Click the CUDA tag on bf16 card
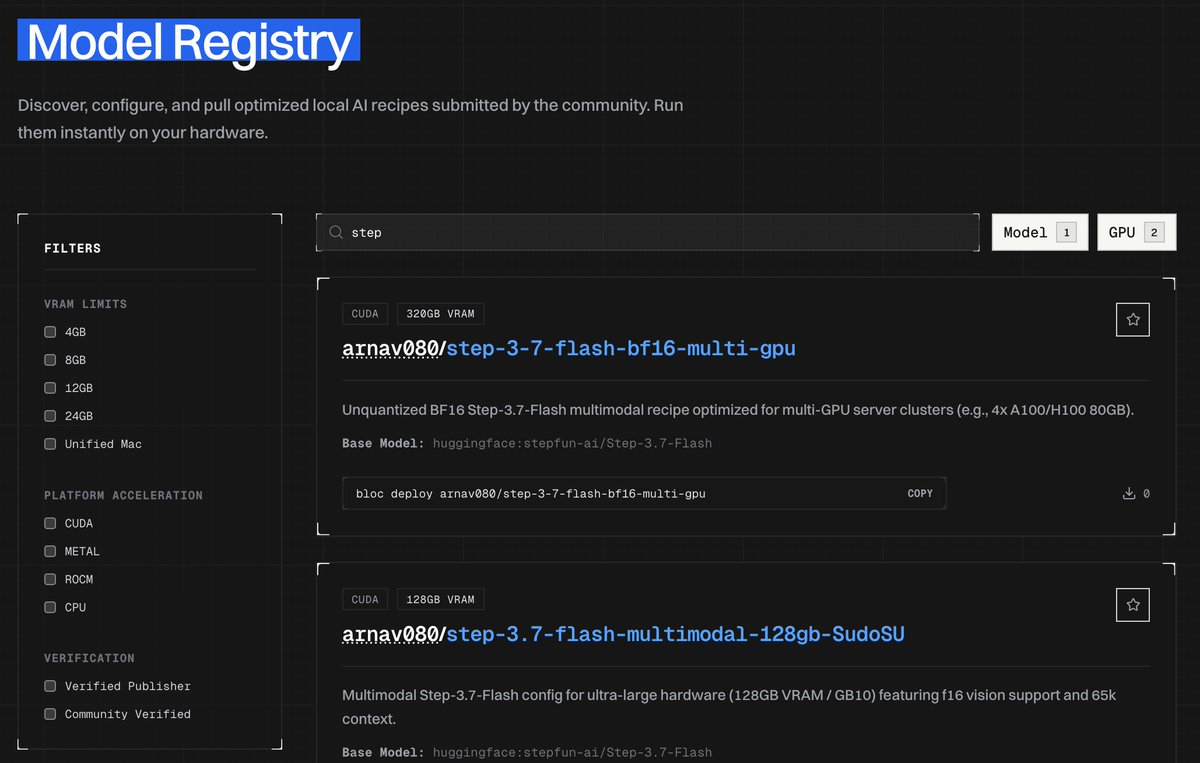The height and width of the screenshot is (763, 1200). click(365, 314)
